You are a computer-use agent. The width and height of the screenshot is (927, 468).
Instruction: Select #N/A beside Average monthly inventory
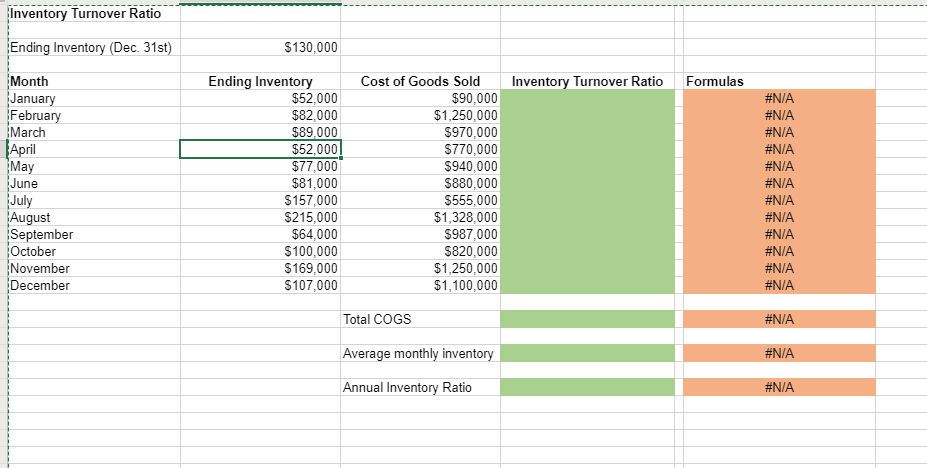779,354
